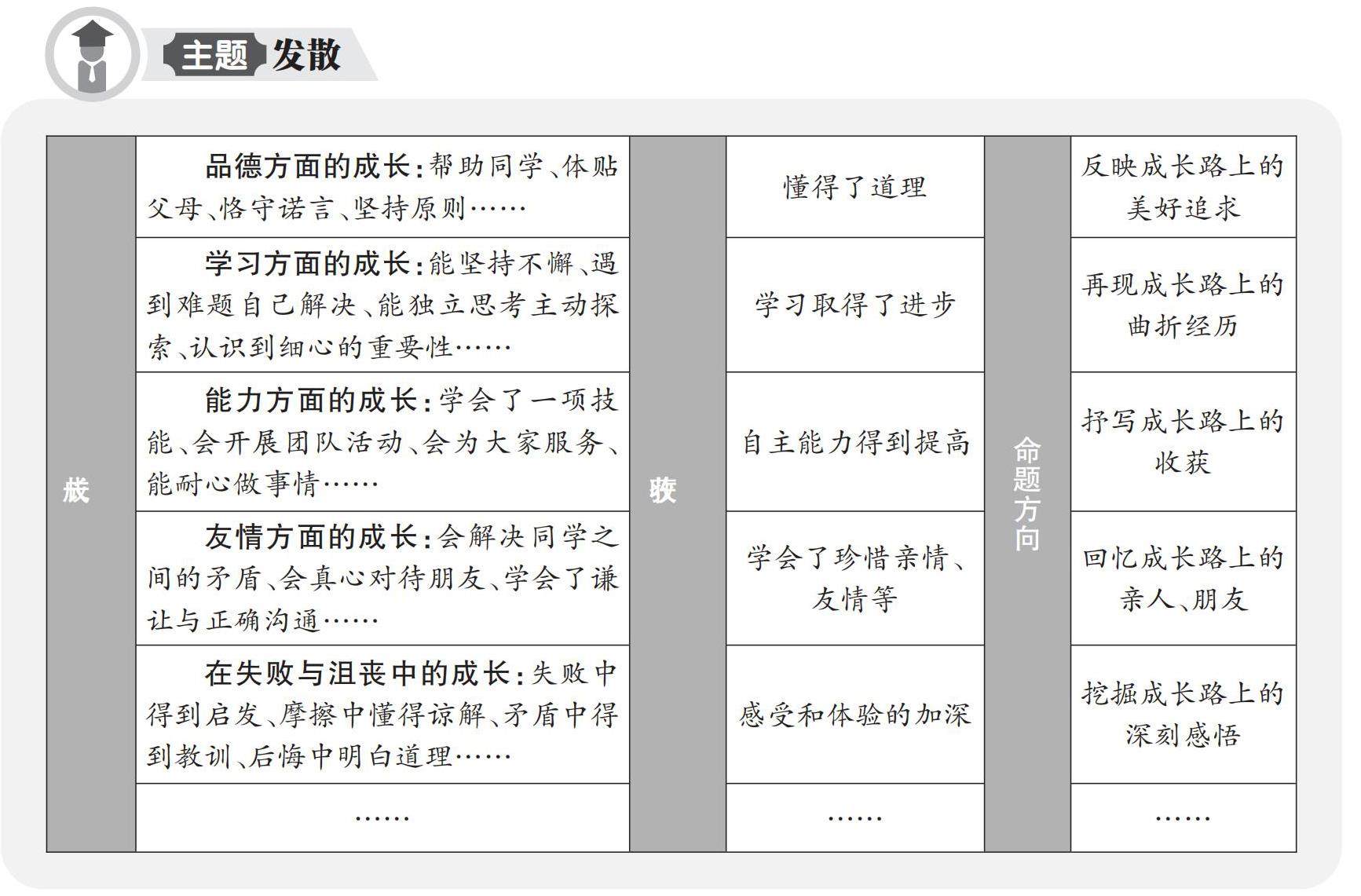The width and height of the screenshot is (1361, 896).
Task: Click the 懂得了道理 cell
Action: coord(855,187)
